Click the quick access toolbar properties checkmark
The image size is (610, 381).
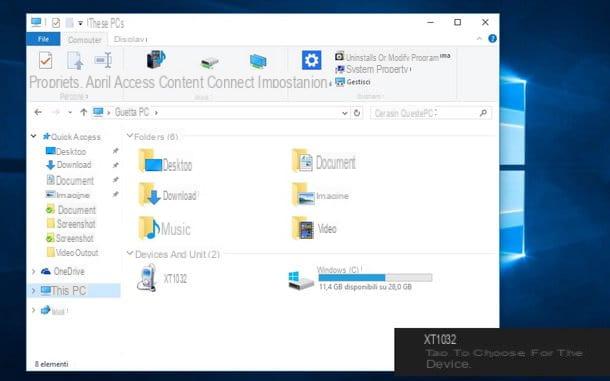(56, 23)
